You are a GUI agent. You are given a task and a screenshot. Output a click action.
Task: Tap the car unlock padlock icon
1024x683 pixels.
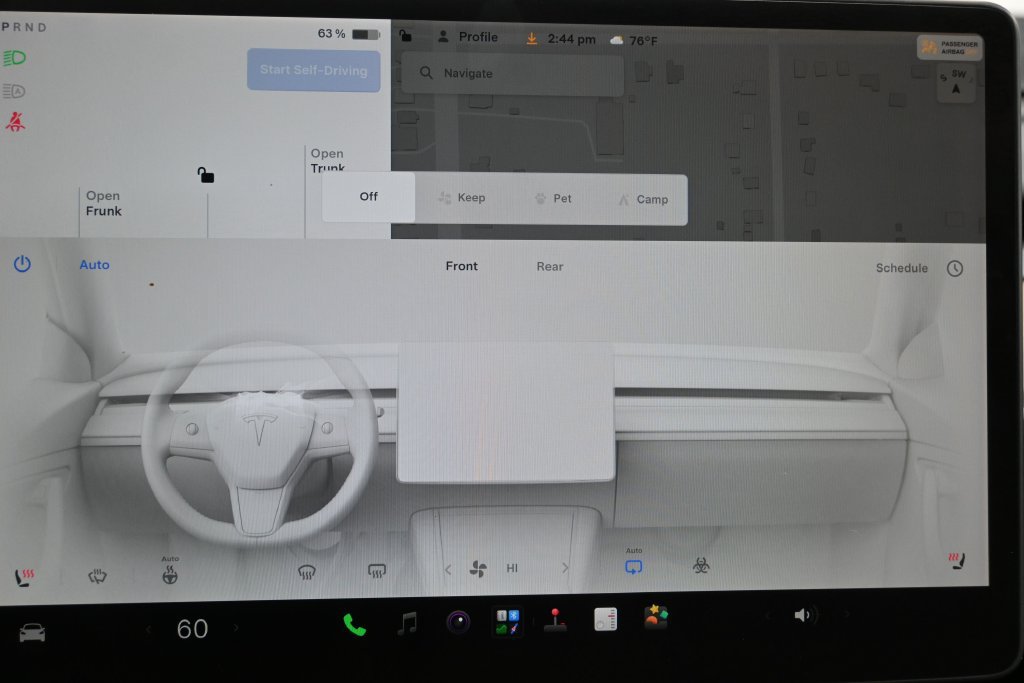click(206, 175)
